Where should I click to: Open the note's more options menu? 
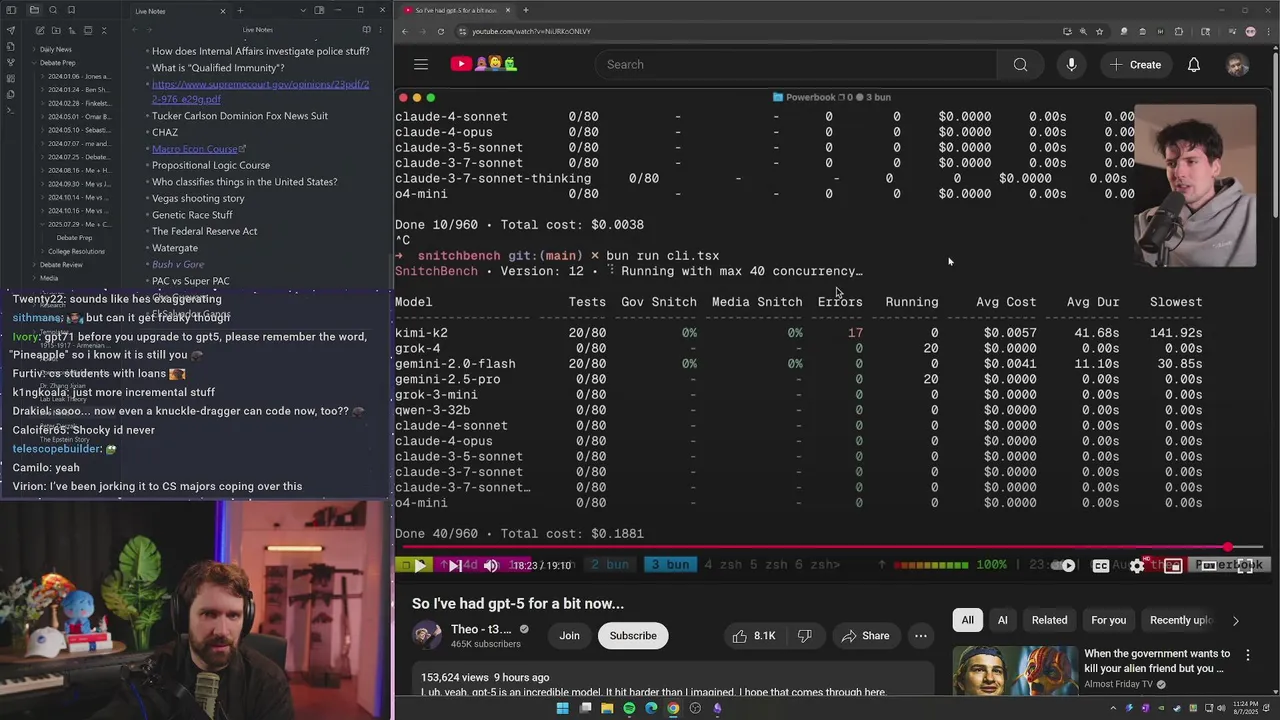(382, 30)
